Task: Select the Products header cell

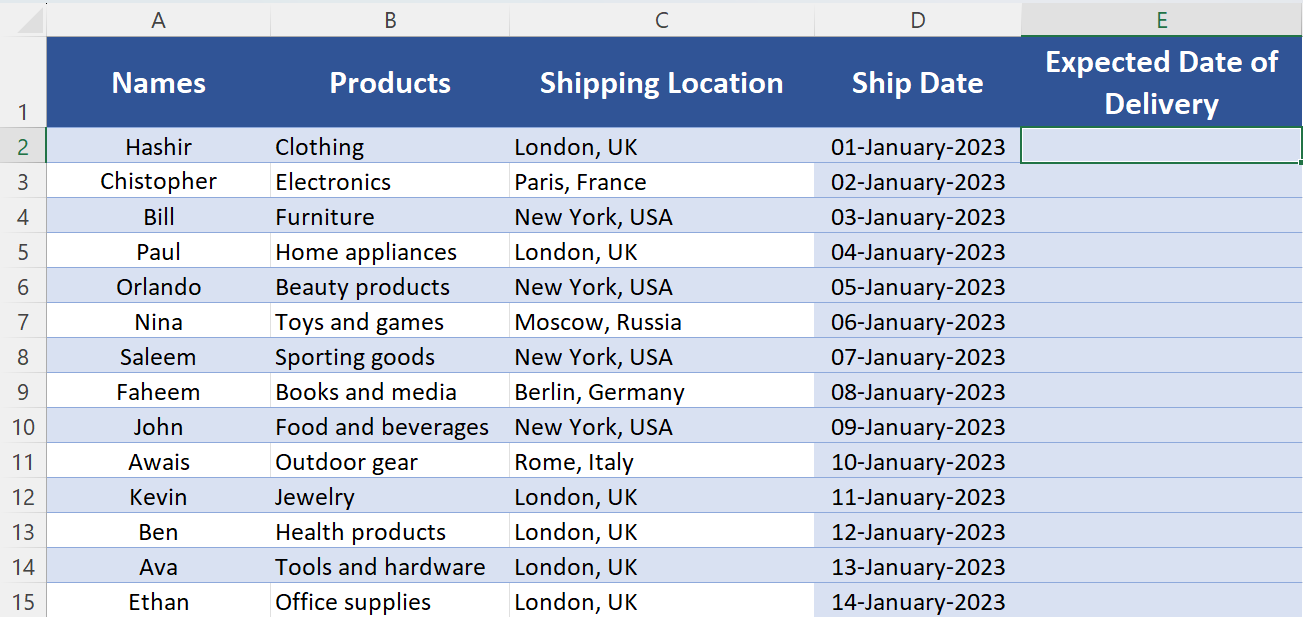Action: point(390,83)
